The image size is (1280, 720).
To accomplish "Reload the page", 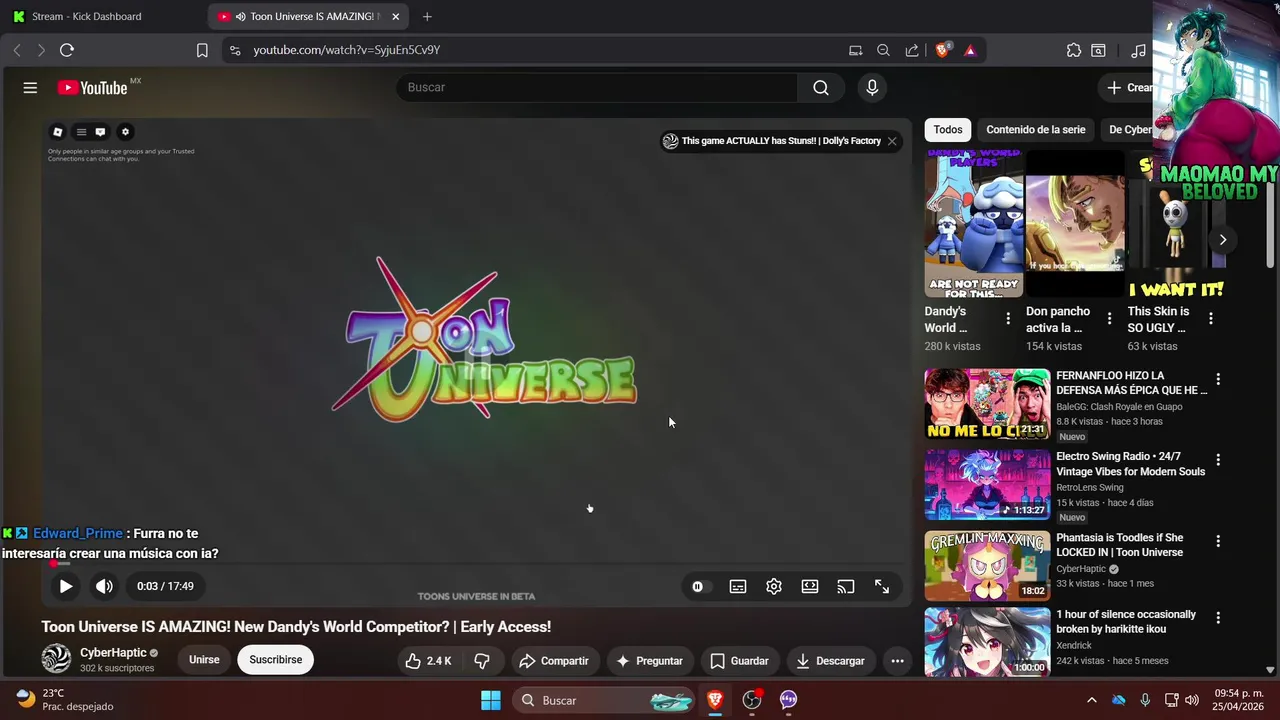I will (67, 50).
